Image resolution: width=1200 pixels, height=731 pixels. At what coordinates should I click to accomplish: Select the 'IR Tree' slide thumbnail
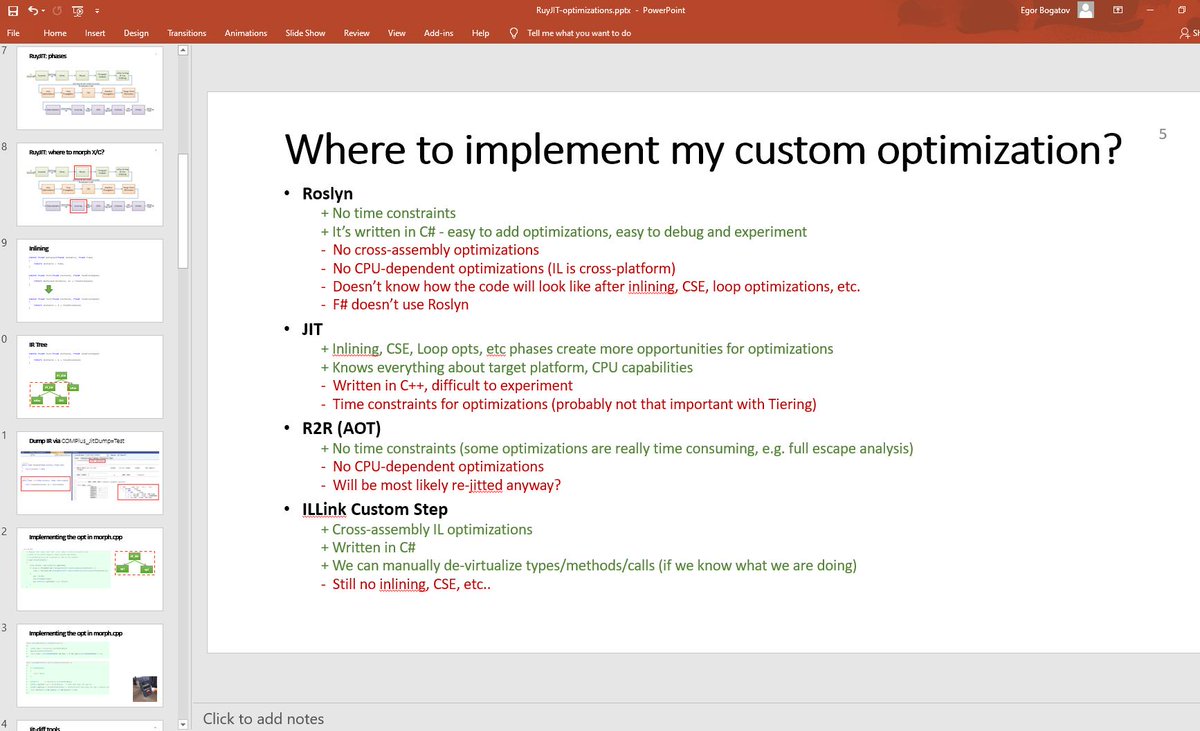(90, 376)
